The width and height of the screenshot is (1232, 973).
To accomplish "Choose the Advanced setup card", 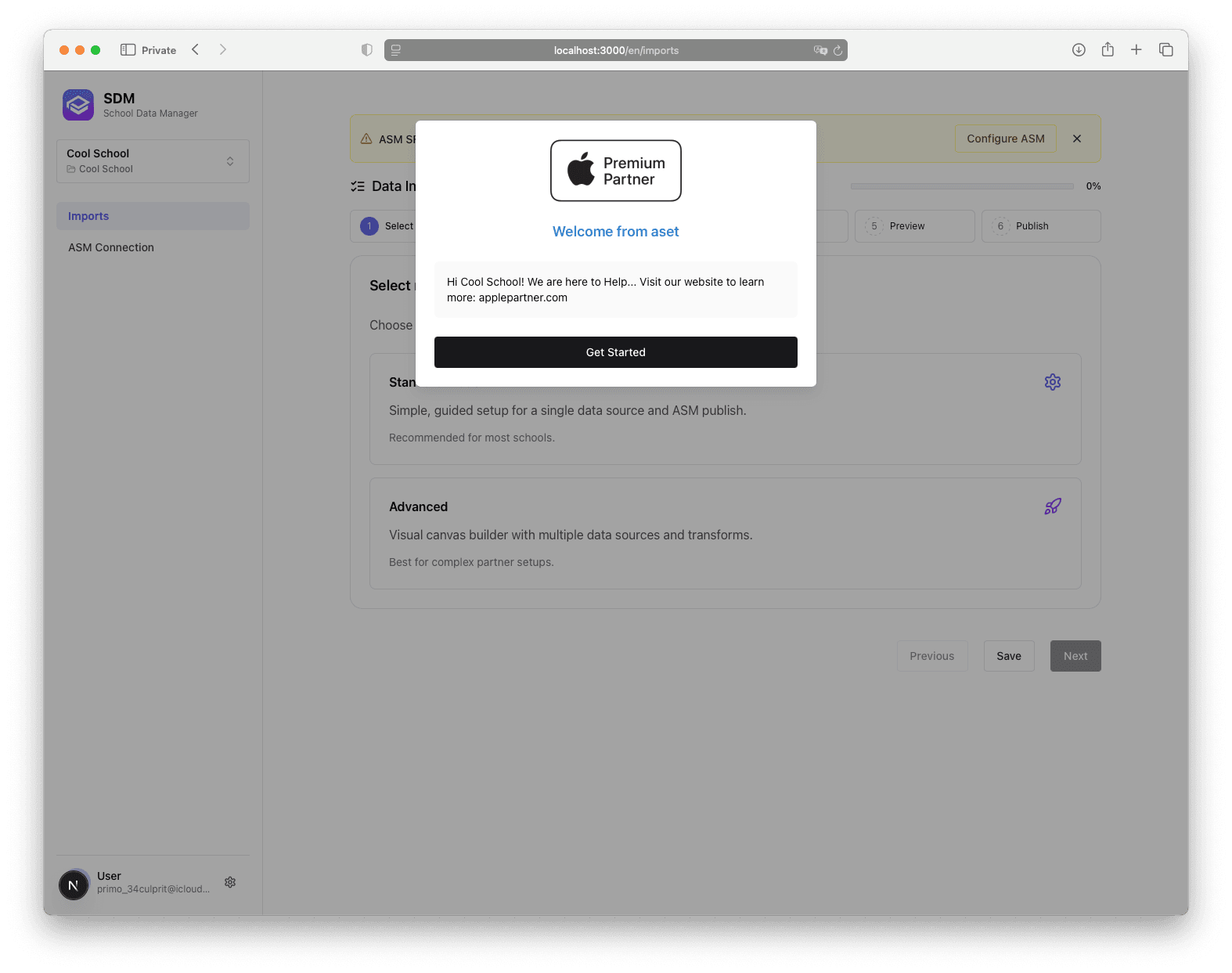I will pos(725,533).
